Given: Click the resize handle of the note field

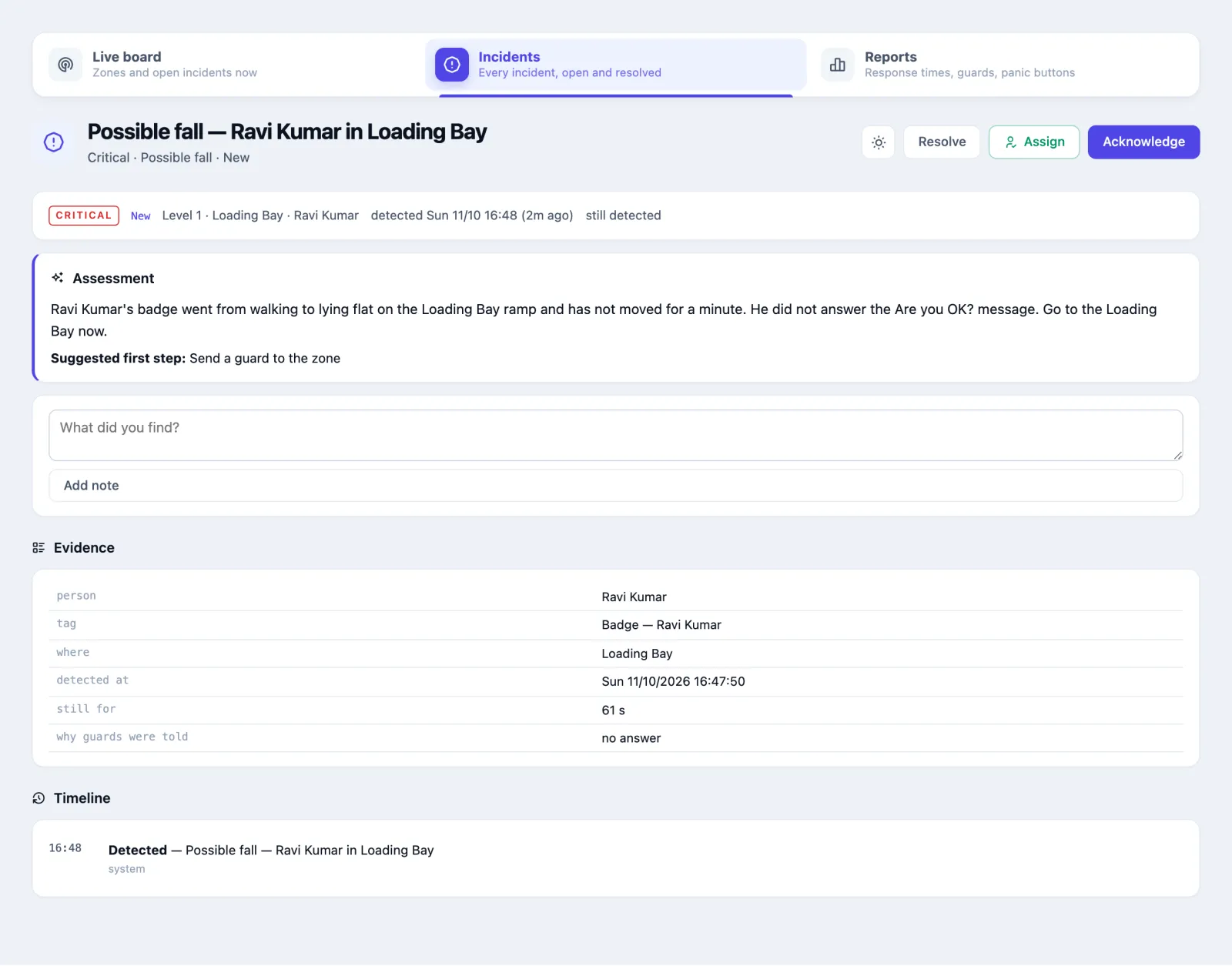Looking at the screenshot, I should [1177, 455].
